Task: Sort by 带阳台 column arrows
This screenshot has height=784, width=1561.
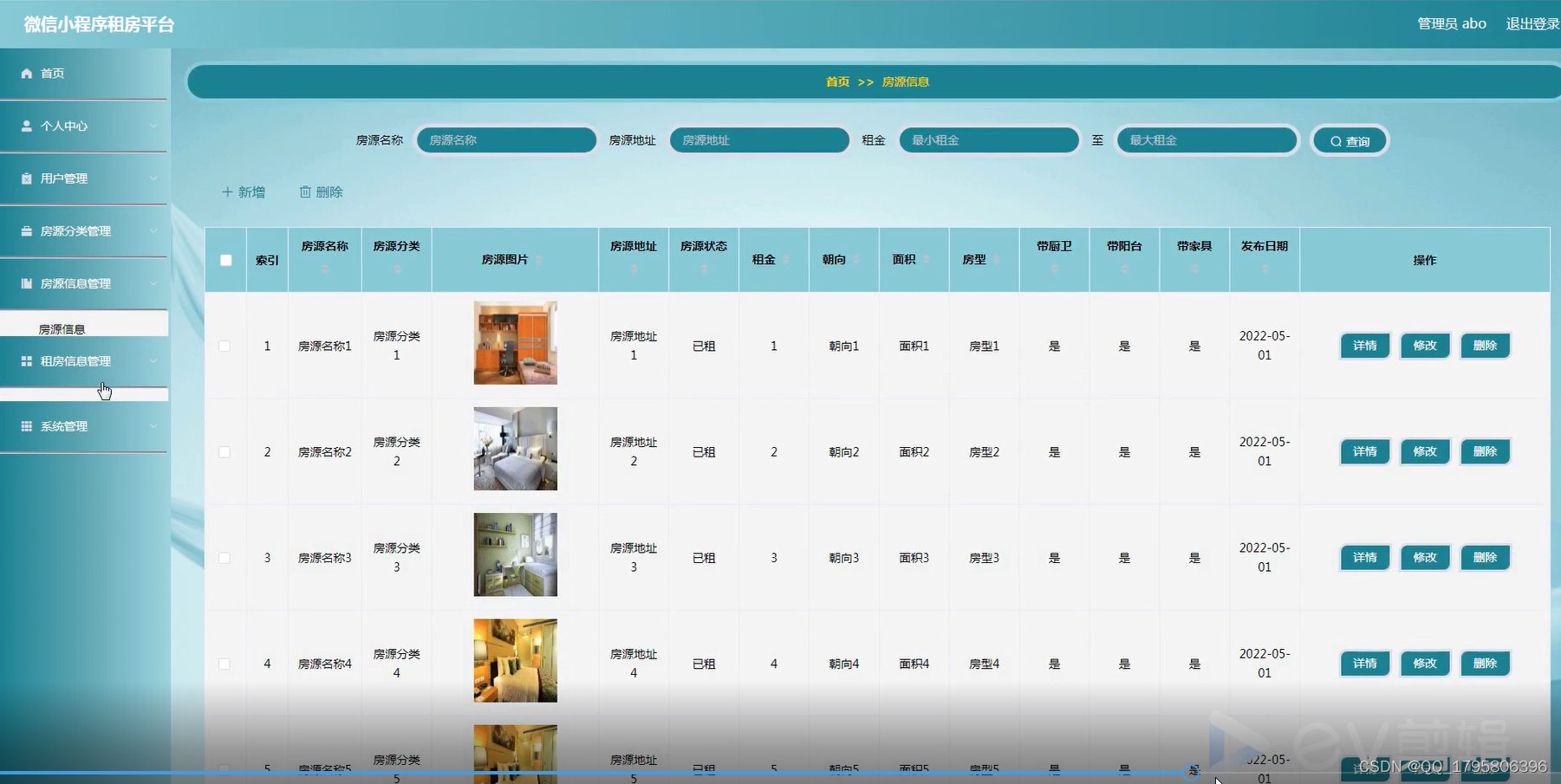Action: tap(1125, 269)
